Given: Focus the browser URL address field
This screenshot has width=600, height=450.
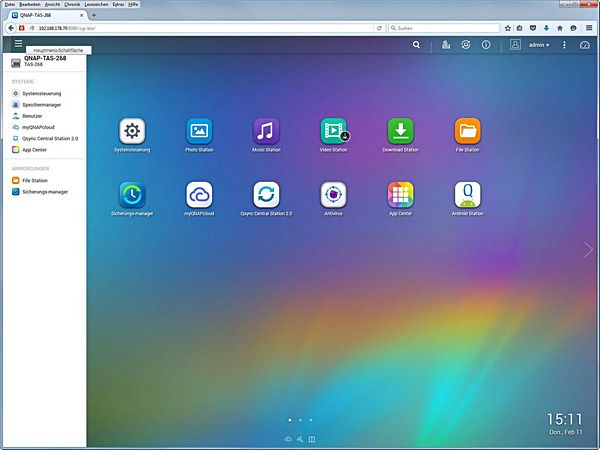Looking at the screenshot, I should 205,28.
